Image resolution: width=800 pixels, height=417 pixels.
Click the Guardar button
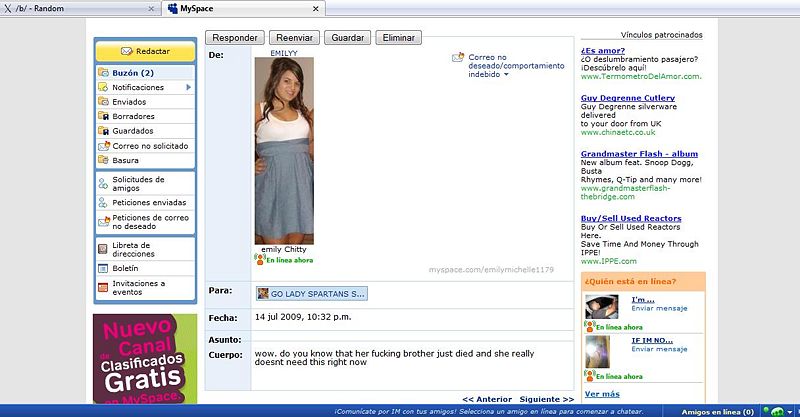pos(347,38)
